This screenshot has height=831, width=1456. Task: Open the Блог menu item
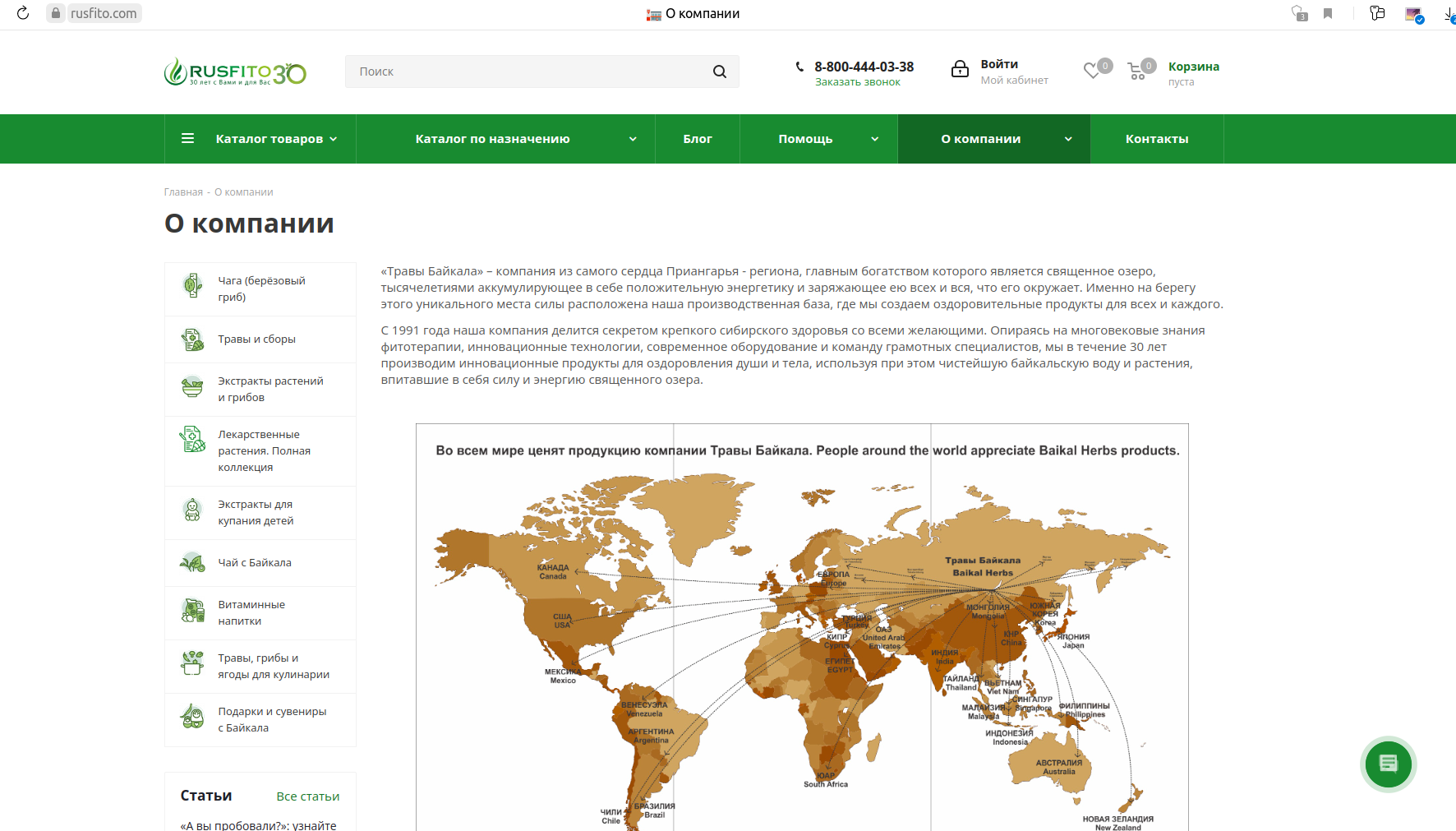(x=698, y=139)
